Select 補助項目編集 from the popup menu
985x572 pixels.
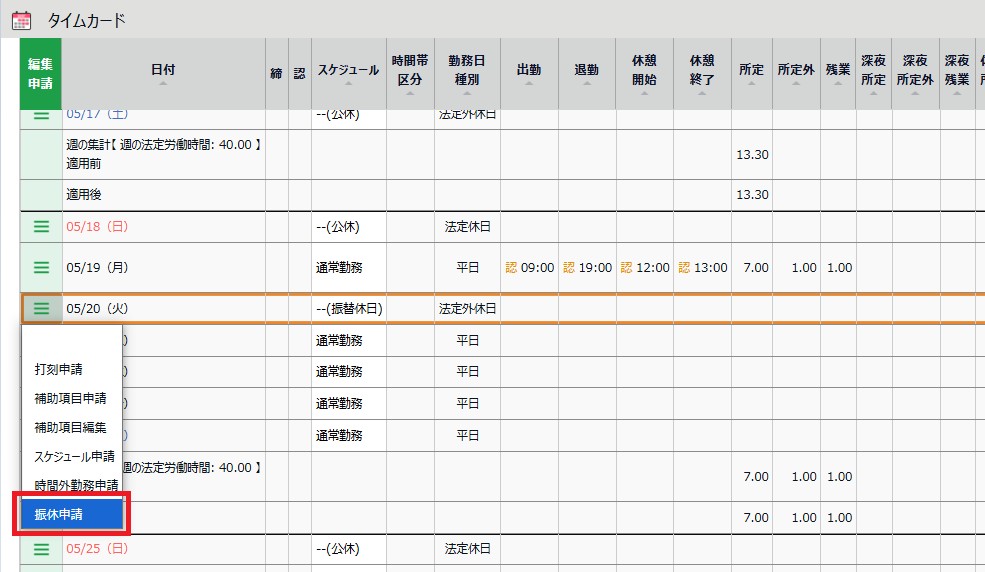tap(70, 427)
